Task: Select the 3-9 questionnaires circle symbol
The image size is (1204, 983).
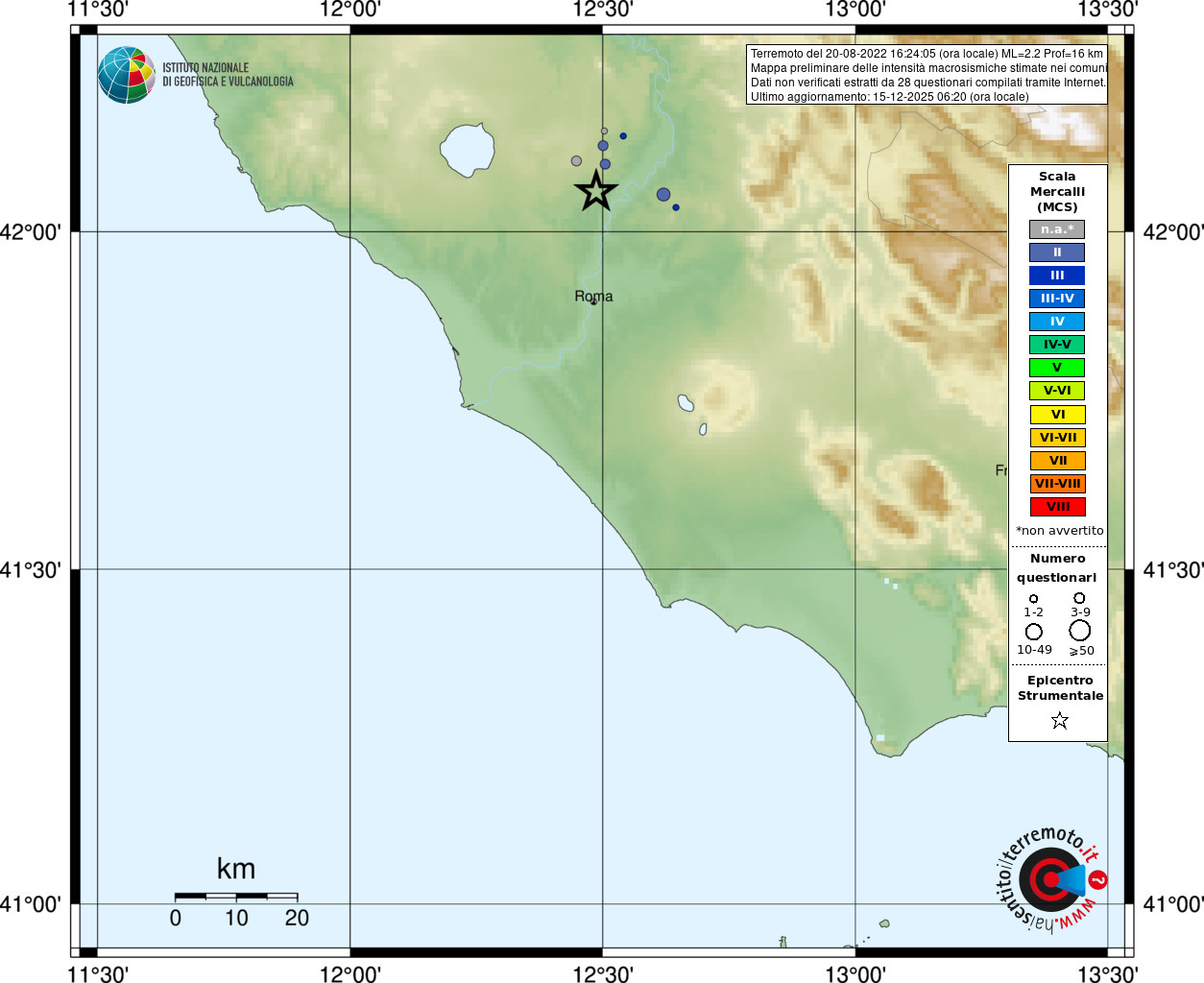Action: click(x=1079, y=597)
